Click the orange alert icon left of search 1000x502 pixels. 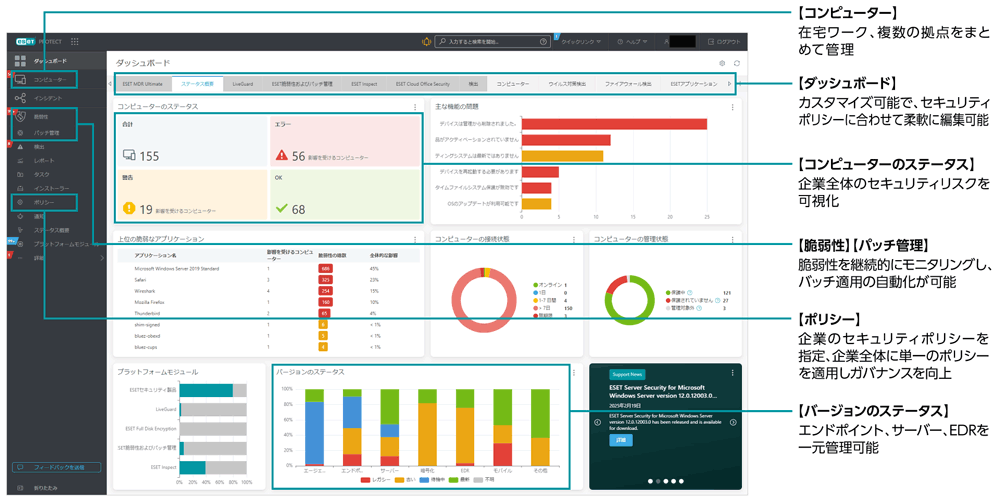pos(425,42)
